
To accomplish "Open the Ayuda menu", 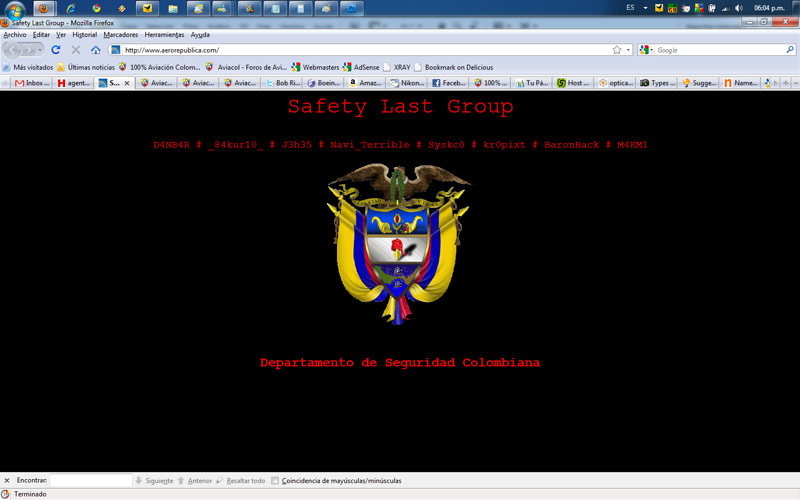I will [x=200, y=35].
